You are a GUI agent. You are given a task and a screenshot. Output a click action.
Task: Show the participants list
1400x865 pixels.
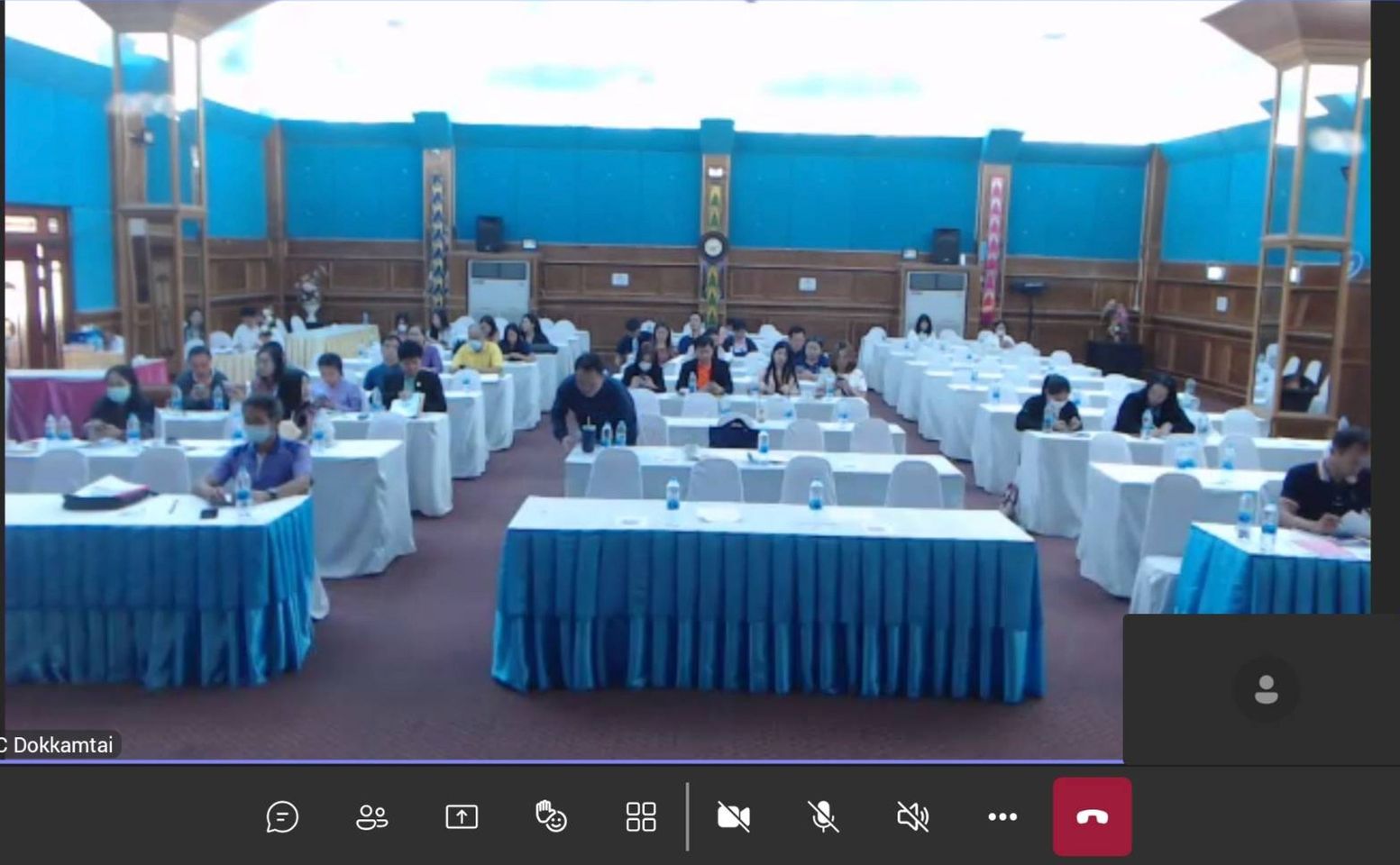click(x=371, y=817)
